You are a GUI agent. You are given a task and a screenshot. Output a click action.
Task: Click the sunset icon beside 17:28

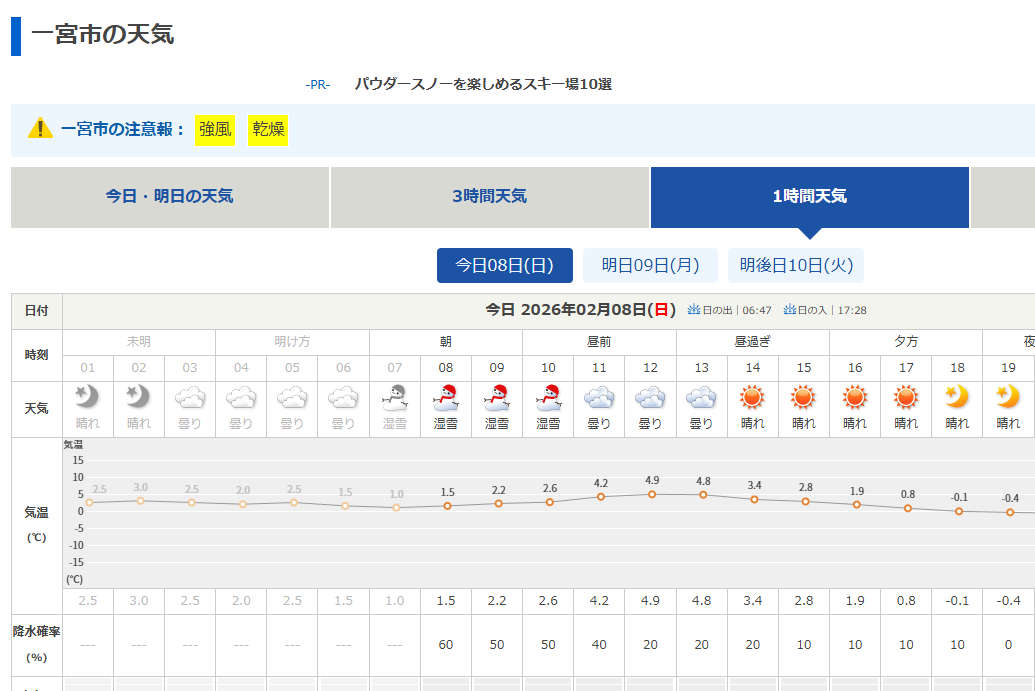pyautogui.click(x=790, y=311)
